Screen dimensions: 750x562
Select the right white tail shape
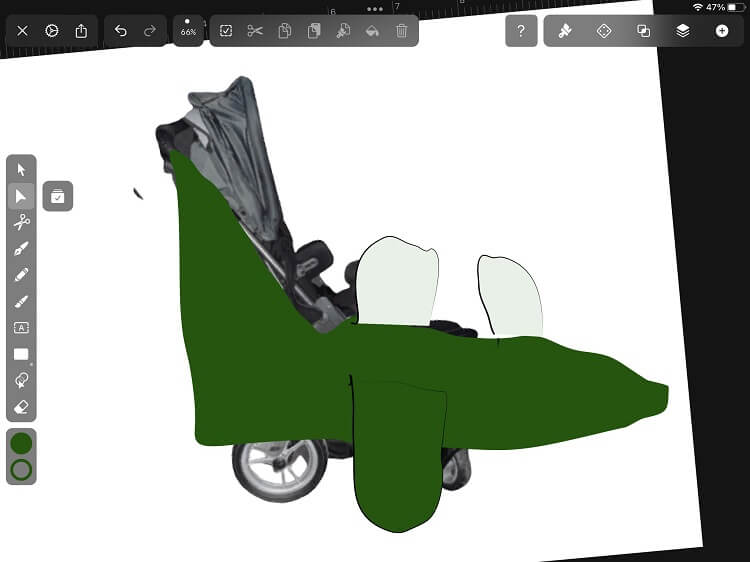coord(512,299)
